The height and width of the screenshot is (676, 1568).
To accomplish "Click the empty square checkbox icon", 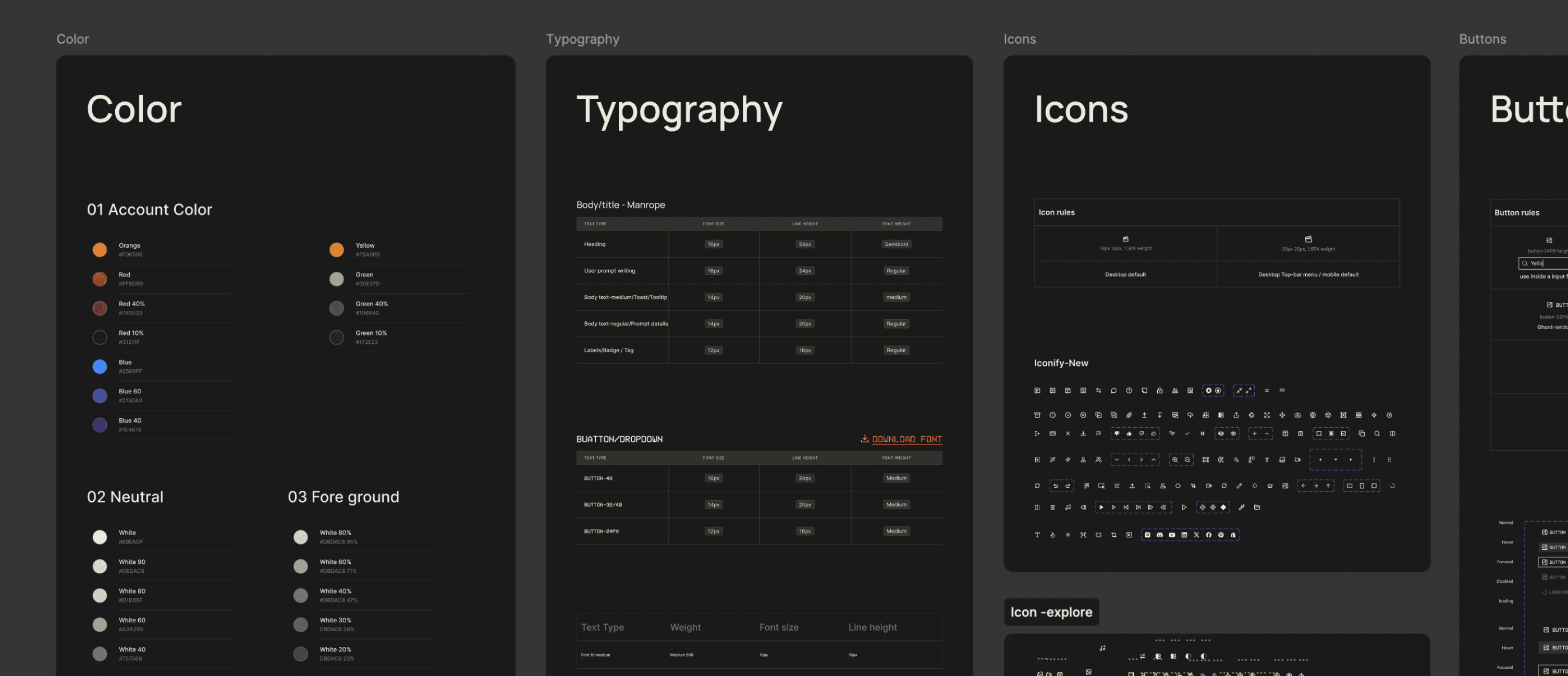I will click(1319, 434).
